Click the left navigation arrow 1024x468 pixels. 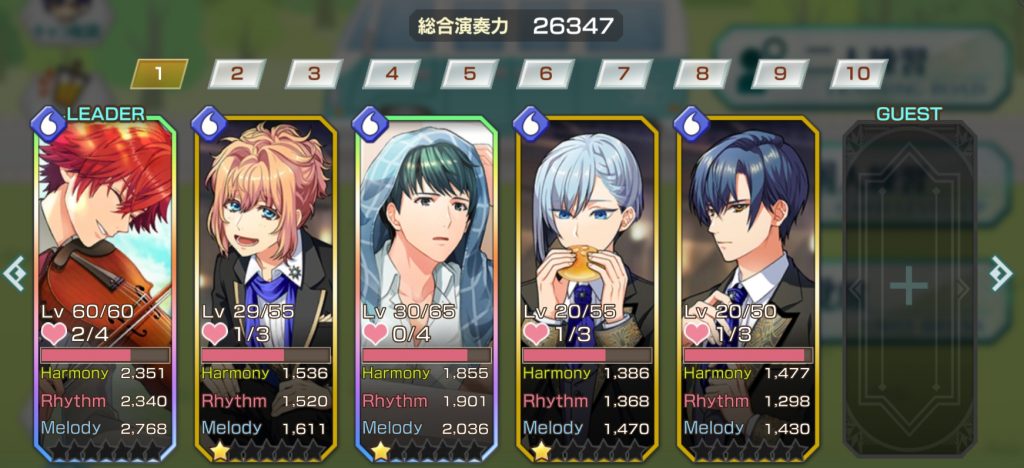(x=14, y=273)
